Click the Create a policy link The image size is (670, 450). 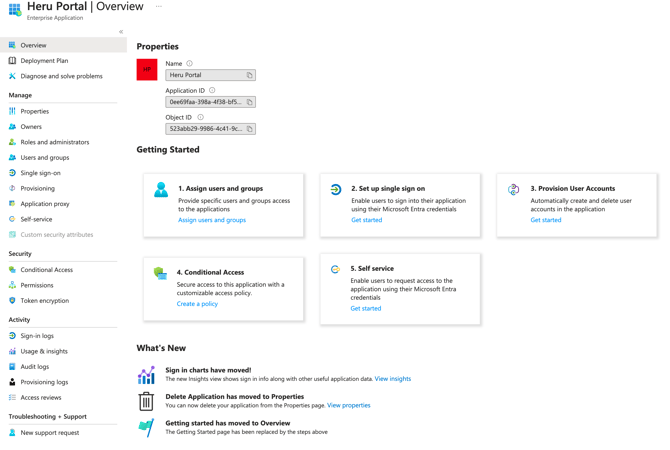click(197, 304)
